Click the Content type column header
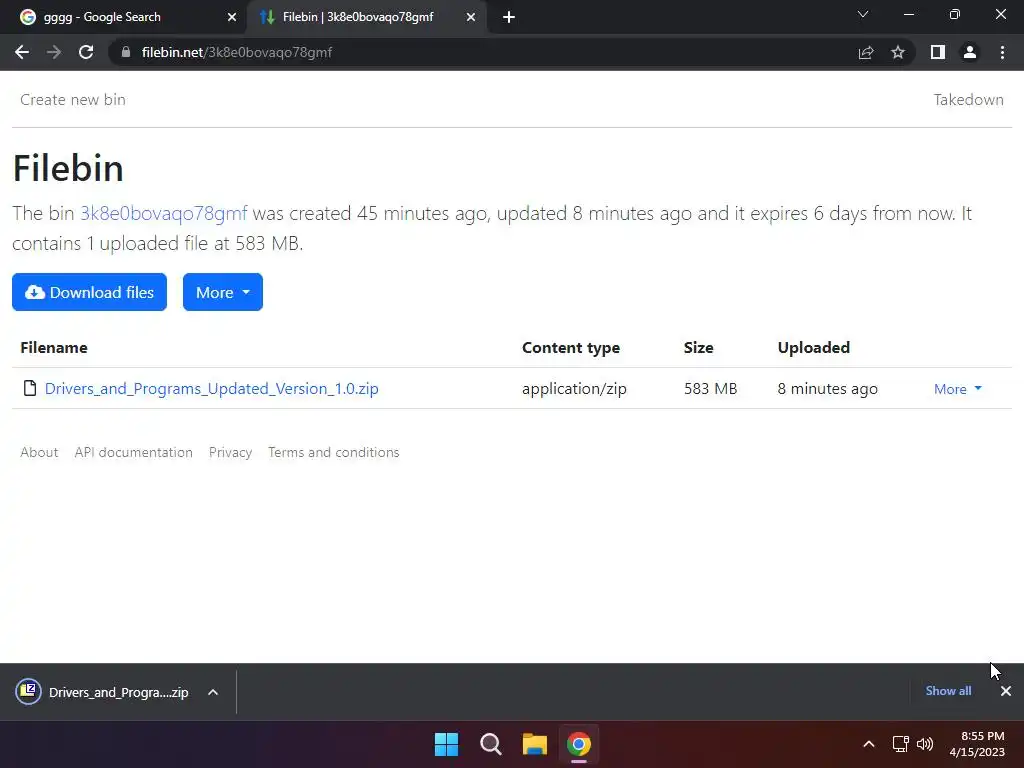The image size is (1024, 768). point(571,347)
